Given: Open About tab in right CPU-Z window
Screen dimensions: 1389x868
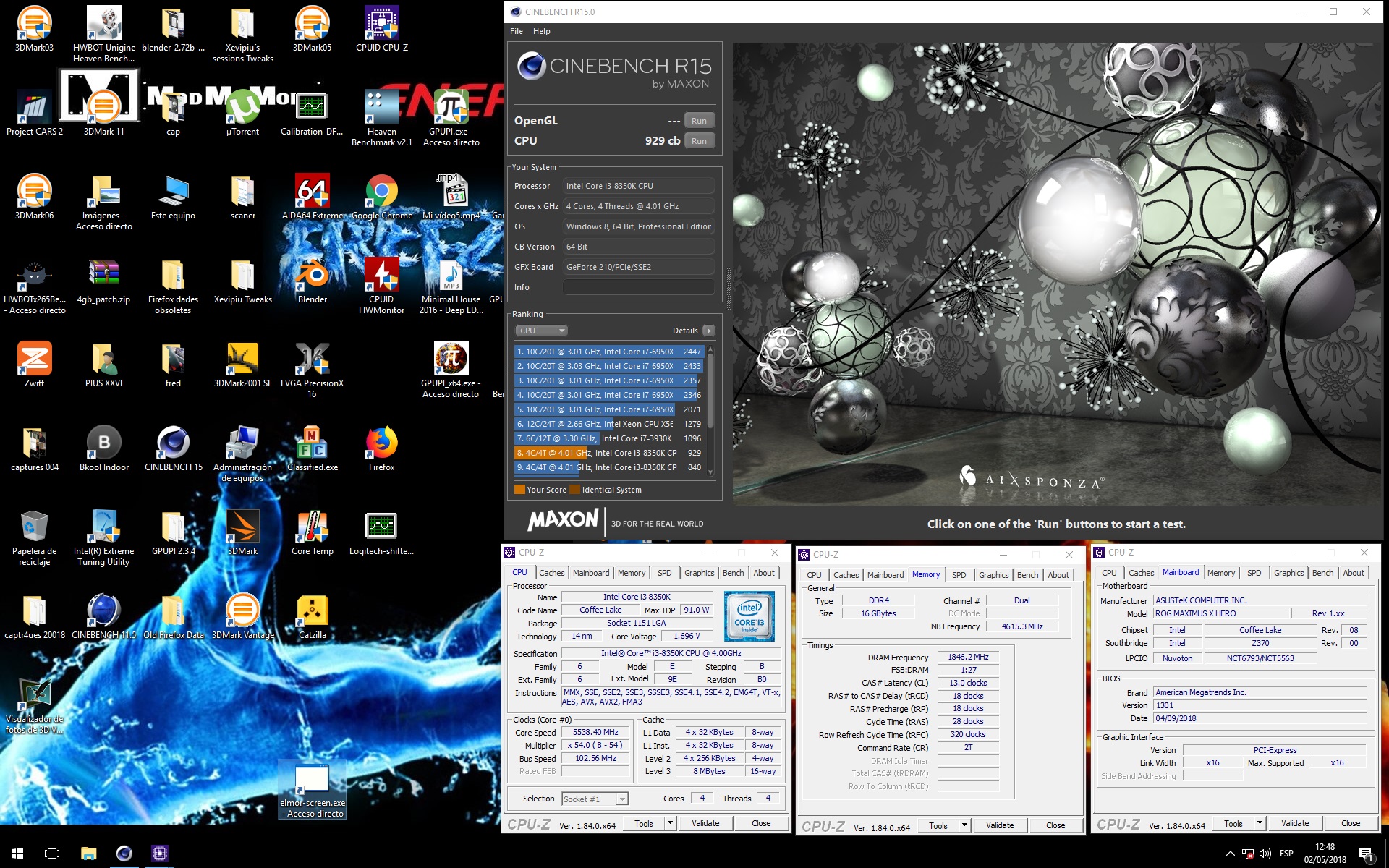Looking at the screenshot, I should click(x=1354, y=573).
